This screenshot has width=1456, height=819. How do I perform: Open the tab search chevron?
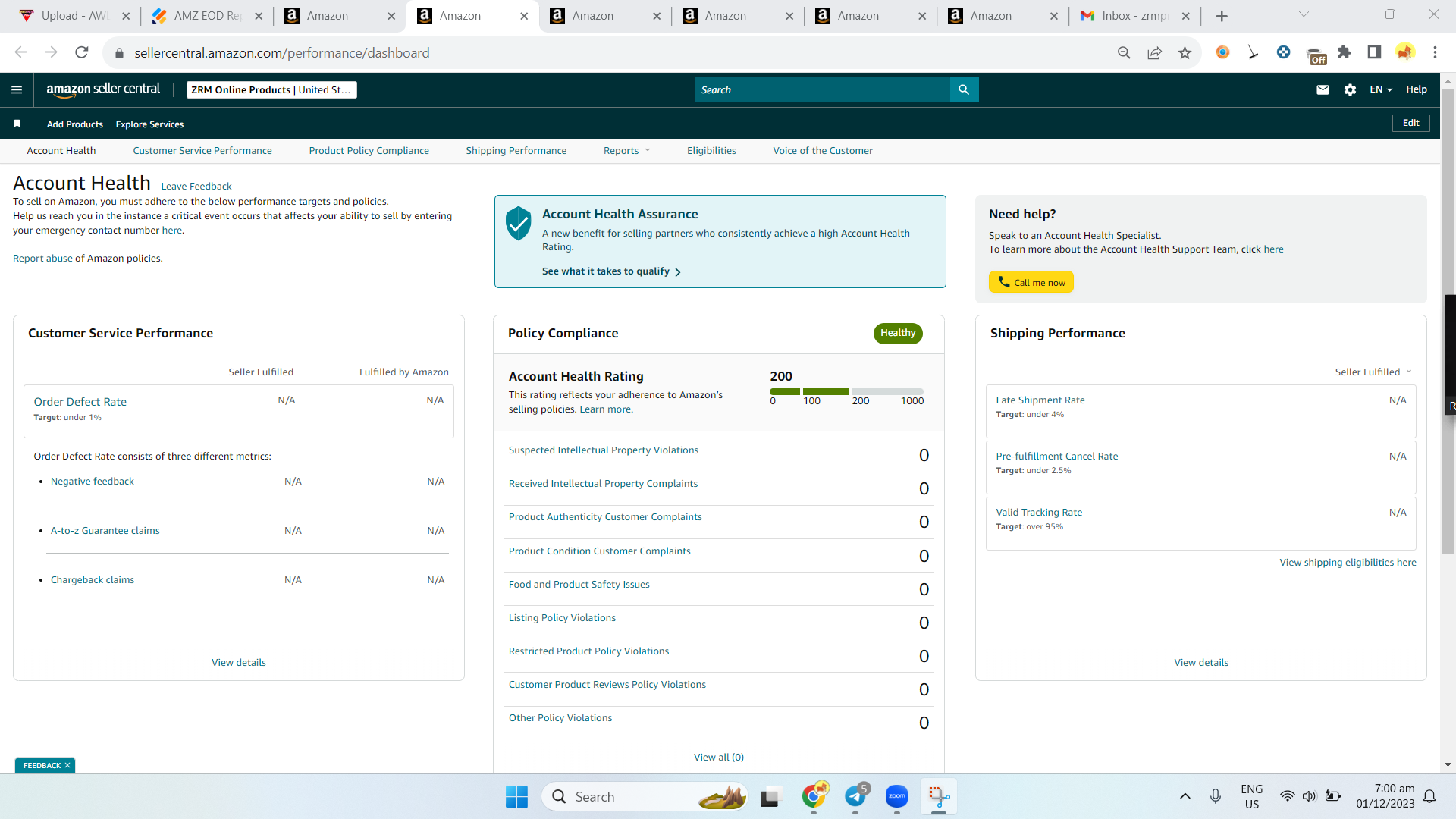point(1304,15)
